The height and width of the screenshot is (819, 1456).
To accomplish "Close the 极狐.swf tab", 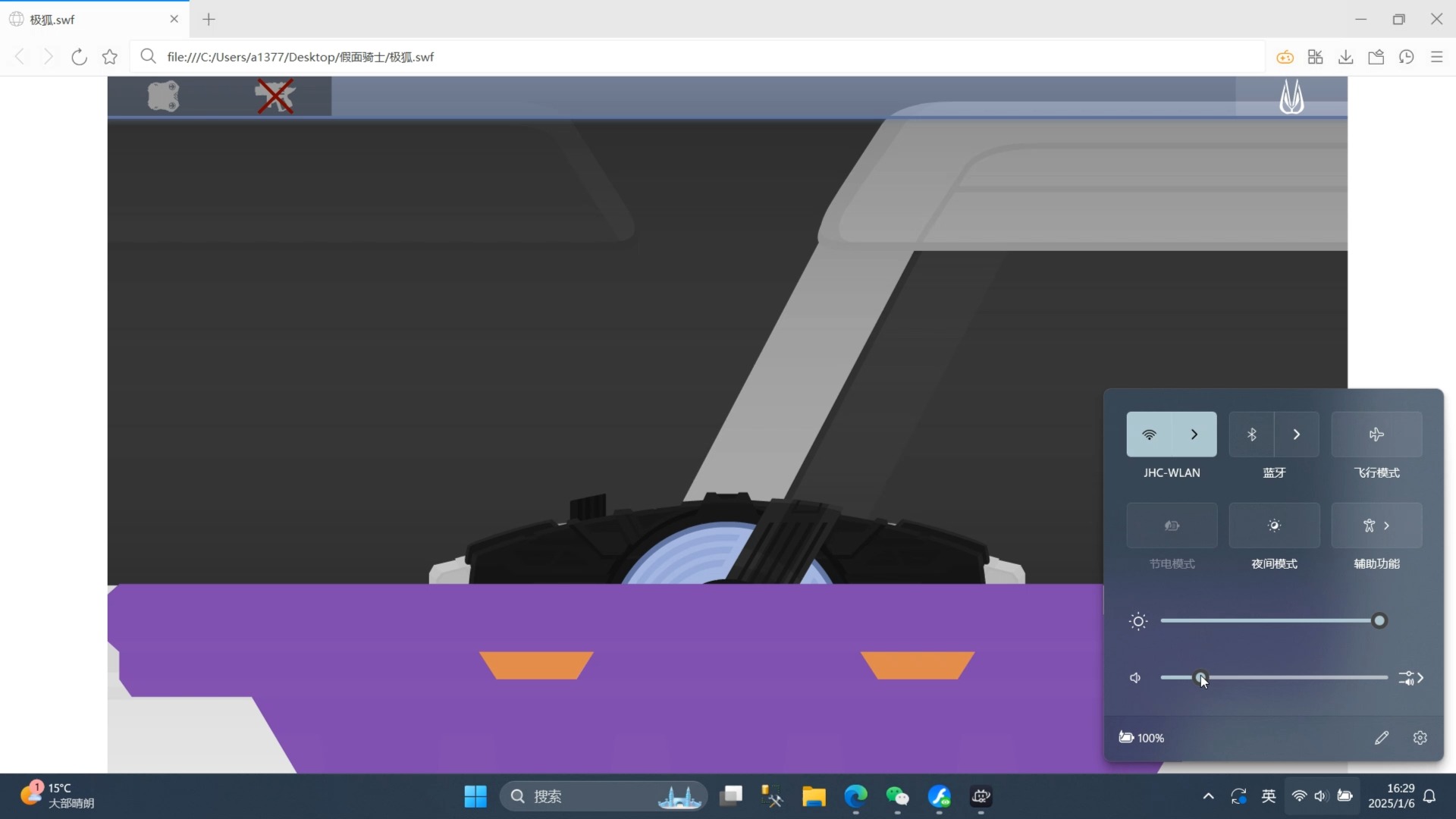I will point(174,19).
